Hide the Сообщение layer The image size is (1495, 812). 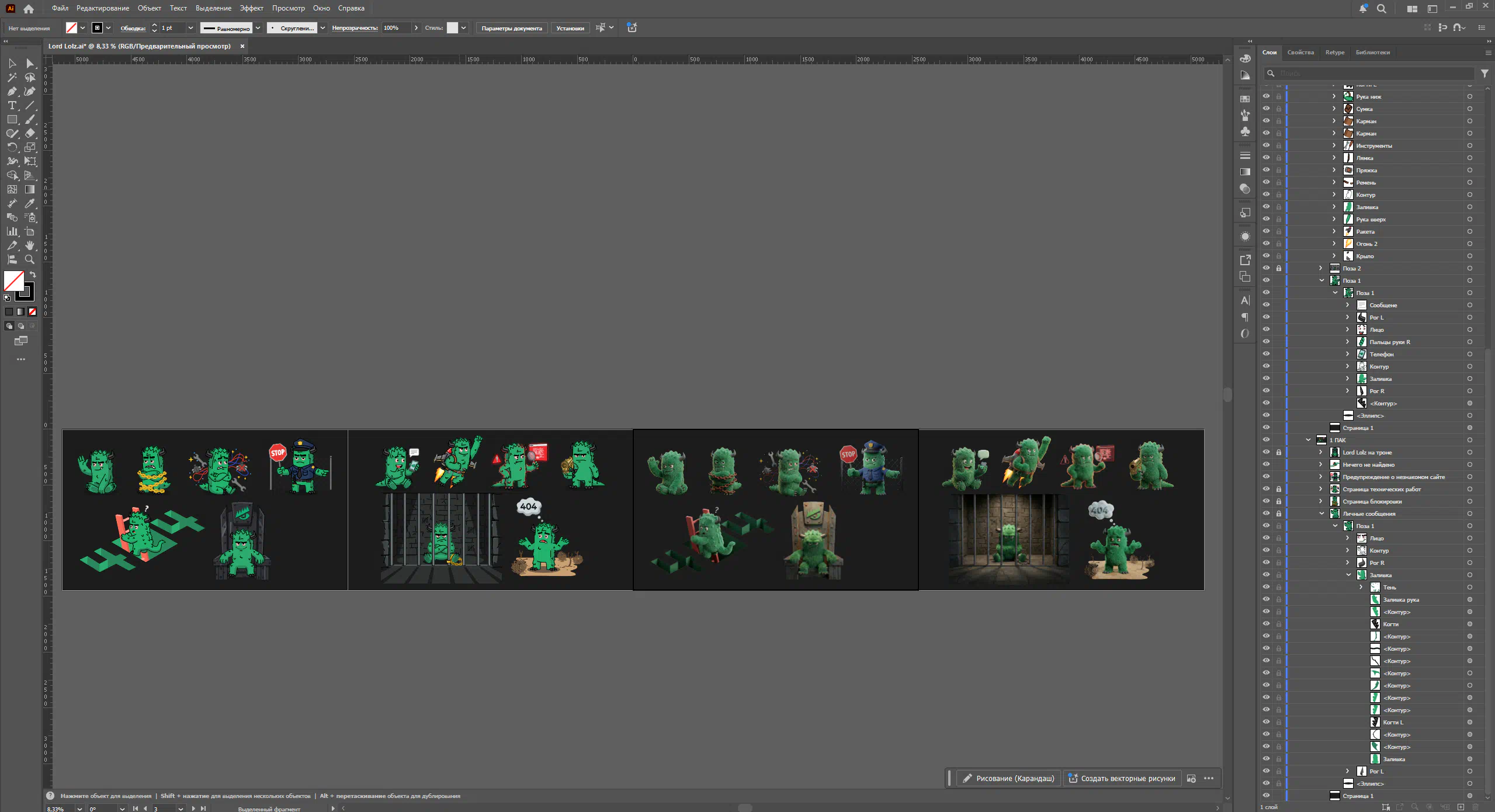pos(1266,305)
